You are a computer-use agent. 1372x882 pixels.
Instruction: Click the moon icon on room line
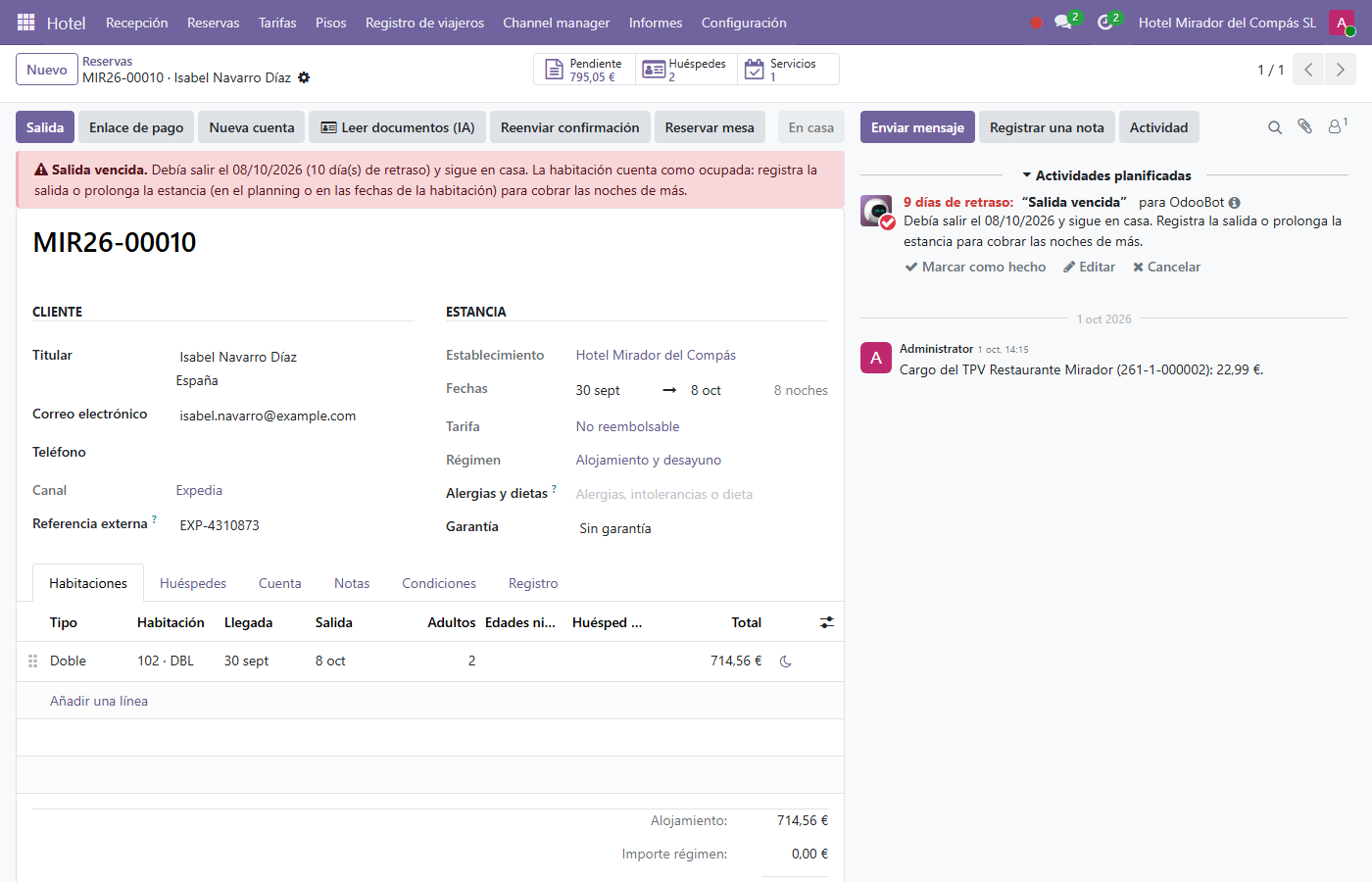tap(785, 661)
